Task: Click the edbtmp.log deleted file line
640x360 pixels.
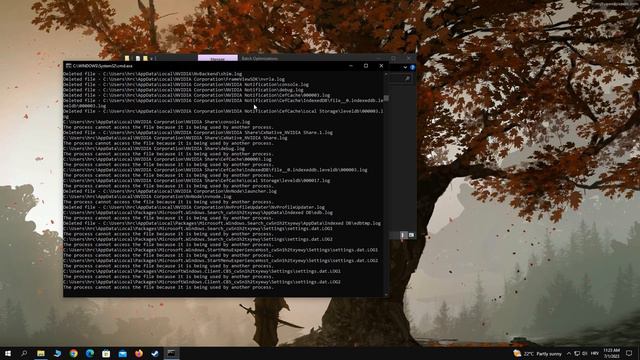Action: click(x=222, y=223)
